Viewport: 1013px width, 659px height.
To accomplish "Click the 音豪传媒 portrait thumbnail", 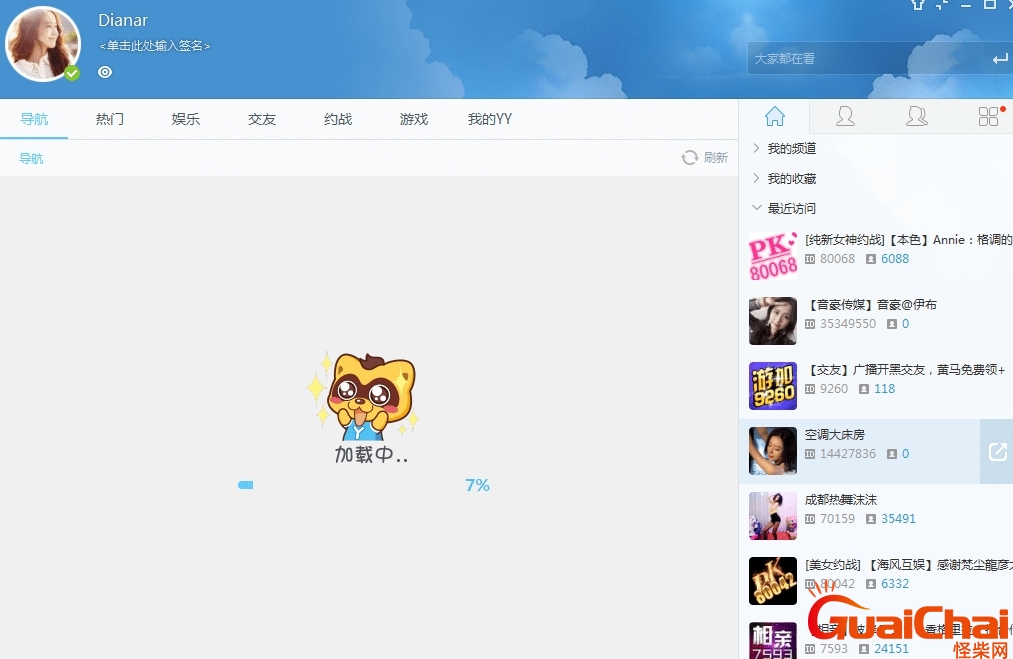I will (773, 321).
